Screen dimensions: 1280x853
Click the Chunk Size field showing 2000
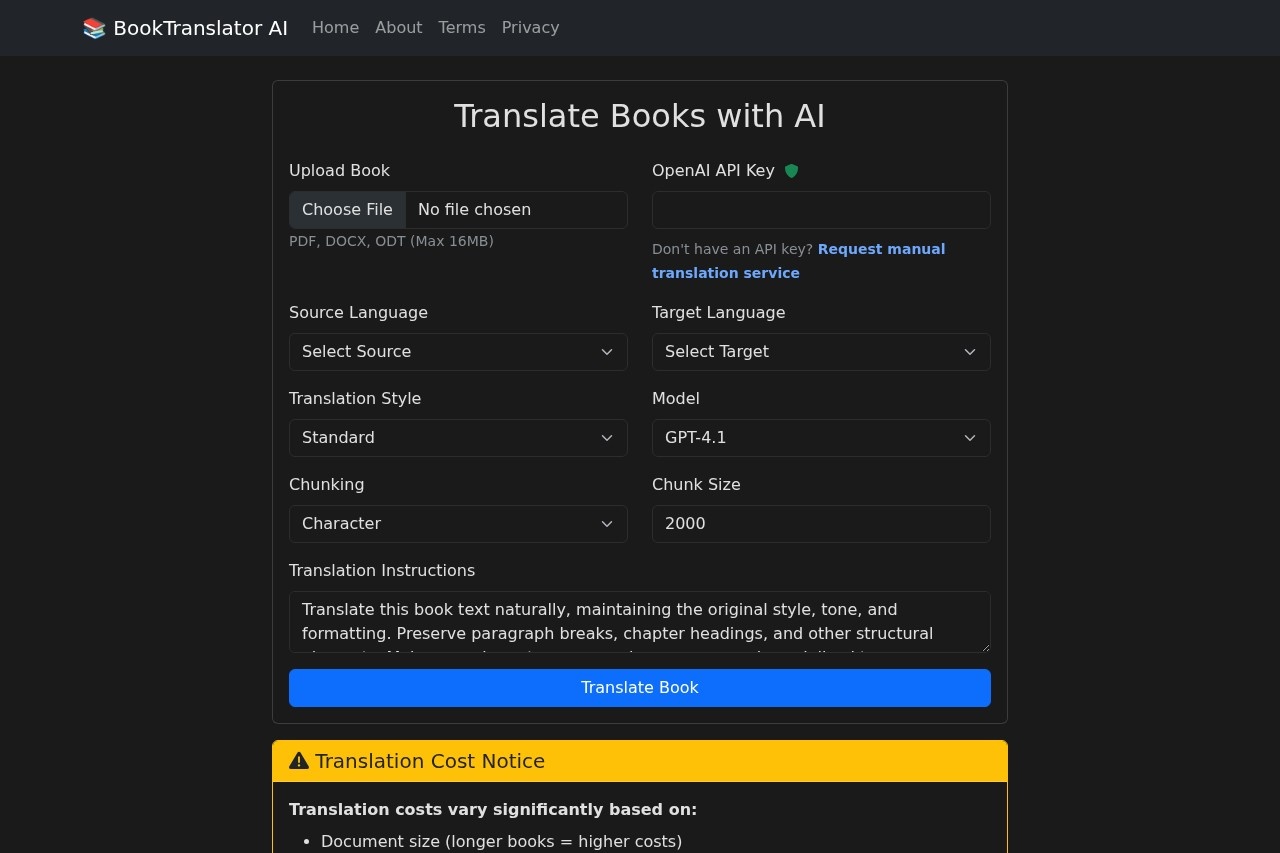point(820,523)
